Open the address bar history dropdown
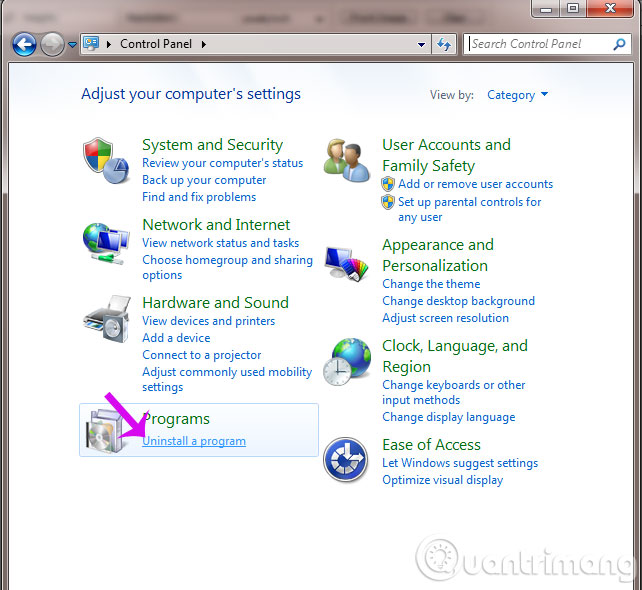Image resolution: width=642 pixels, height=590 pixels. tap(421, 44)
